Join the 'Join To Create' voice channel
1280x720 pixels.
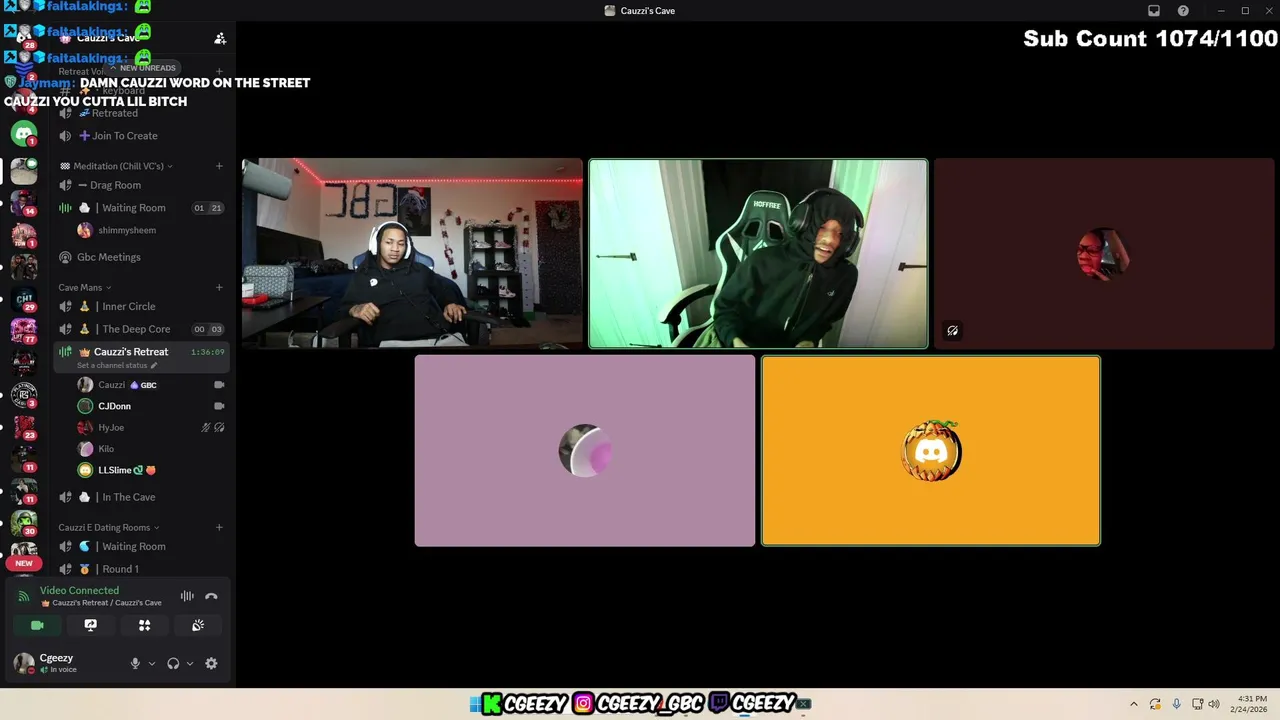point(141,136)
